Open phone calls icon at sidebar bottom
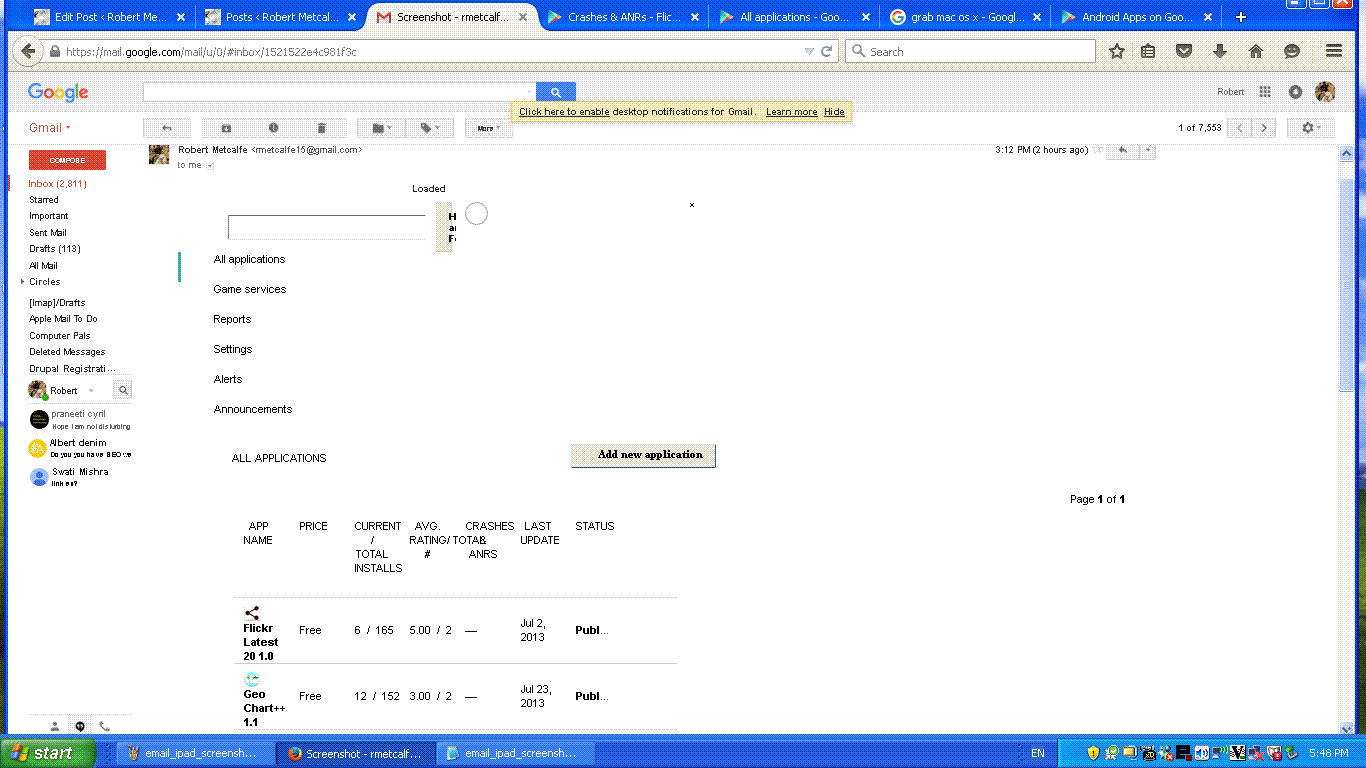Viewport: 1366px width, 768px height. point(104,726)
